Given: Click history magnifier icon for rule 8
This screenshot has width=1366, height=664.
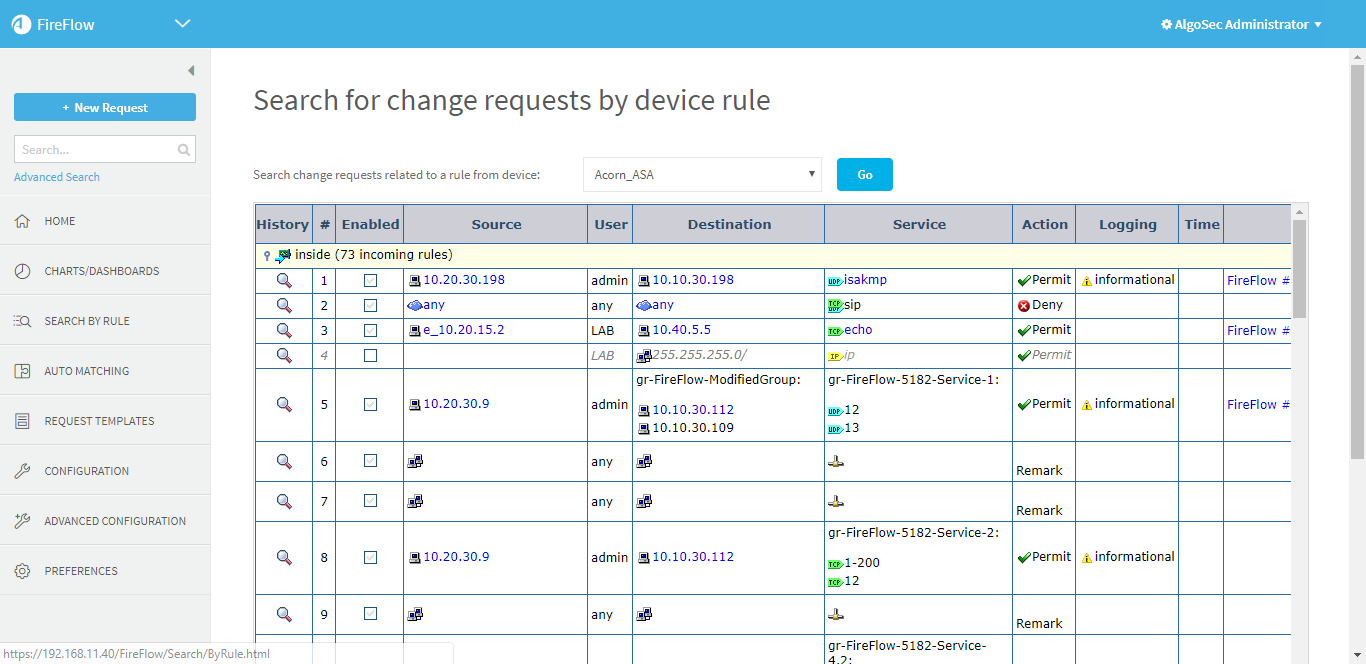Looking at the screenshot, I should [284, 557].
